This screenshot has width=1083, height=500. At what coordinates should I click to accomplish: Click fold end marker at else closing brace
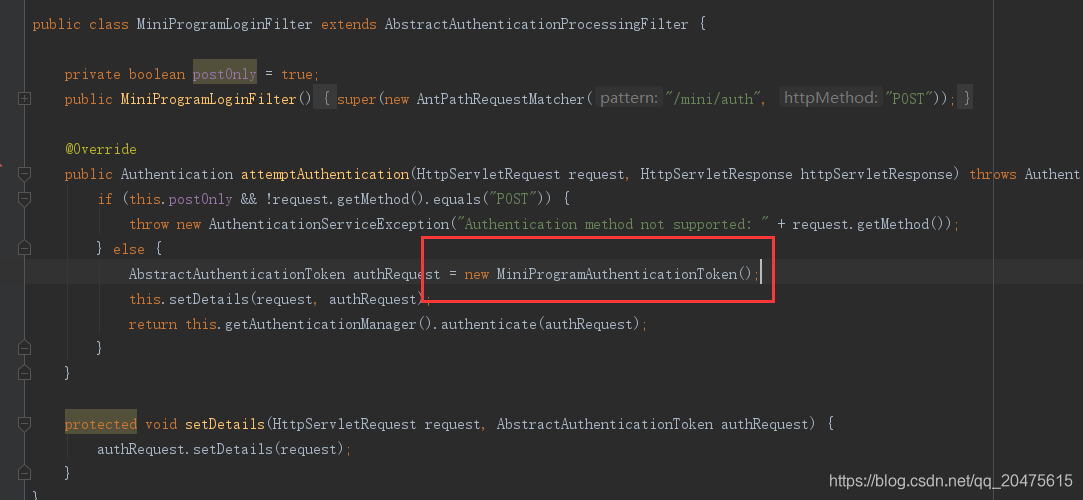[24, 348]
